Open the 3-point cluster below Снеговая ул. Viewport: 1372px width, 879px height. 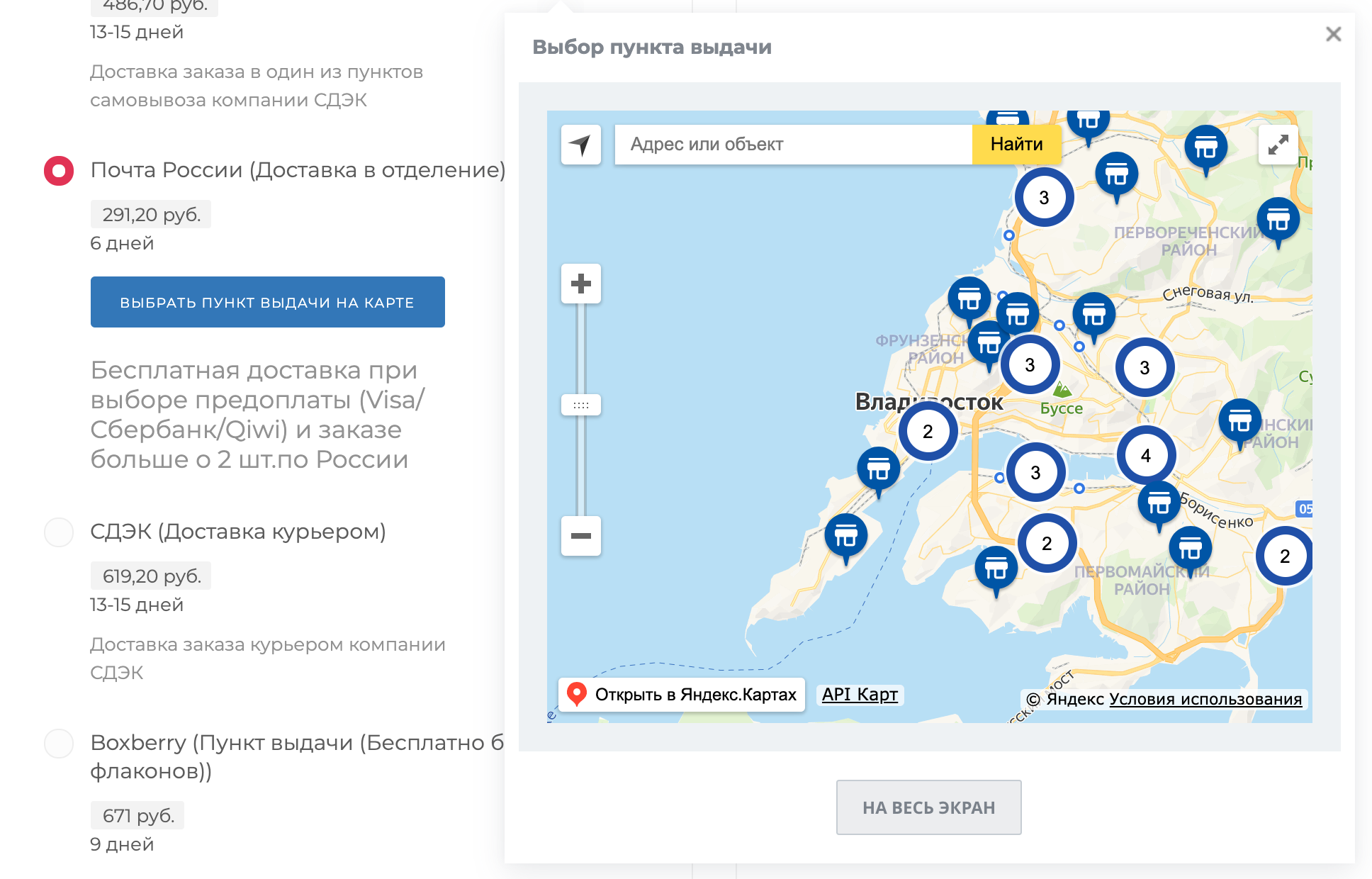pos(1145,368)
